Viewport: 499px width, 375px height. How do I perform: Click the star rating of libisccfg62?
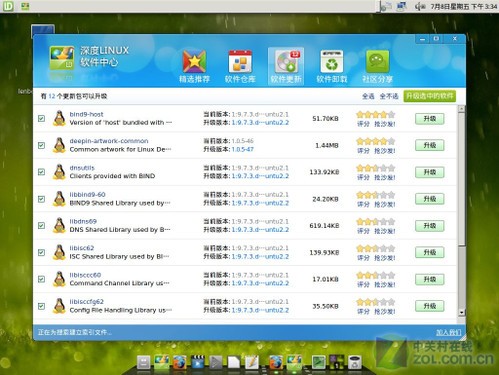tap(376, 302)
